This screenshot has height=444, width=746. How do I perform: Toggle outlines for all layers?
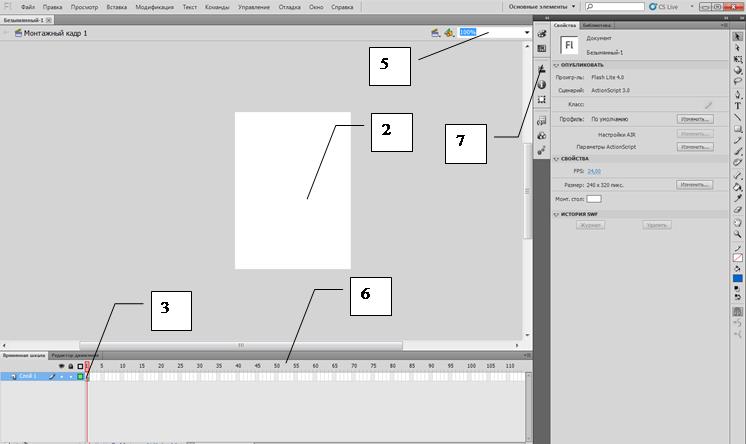(80, 366)
